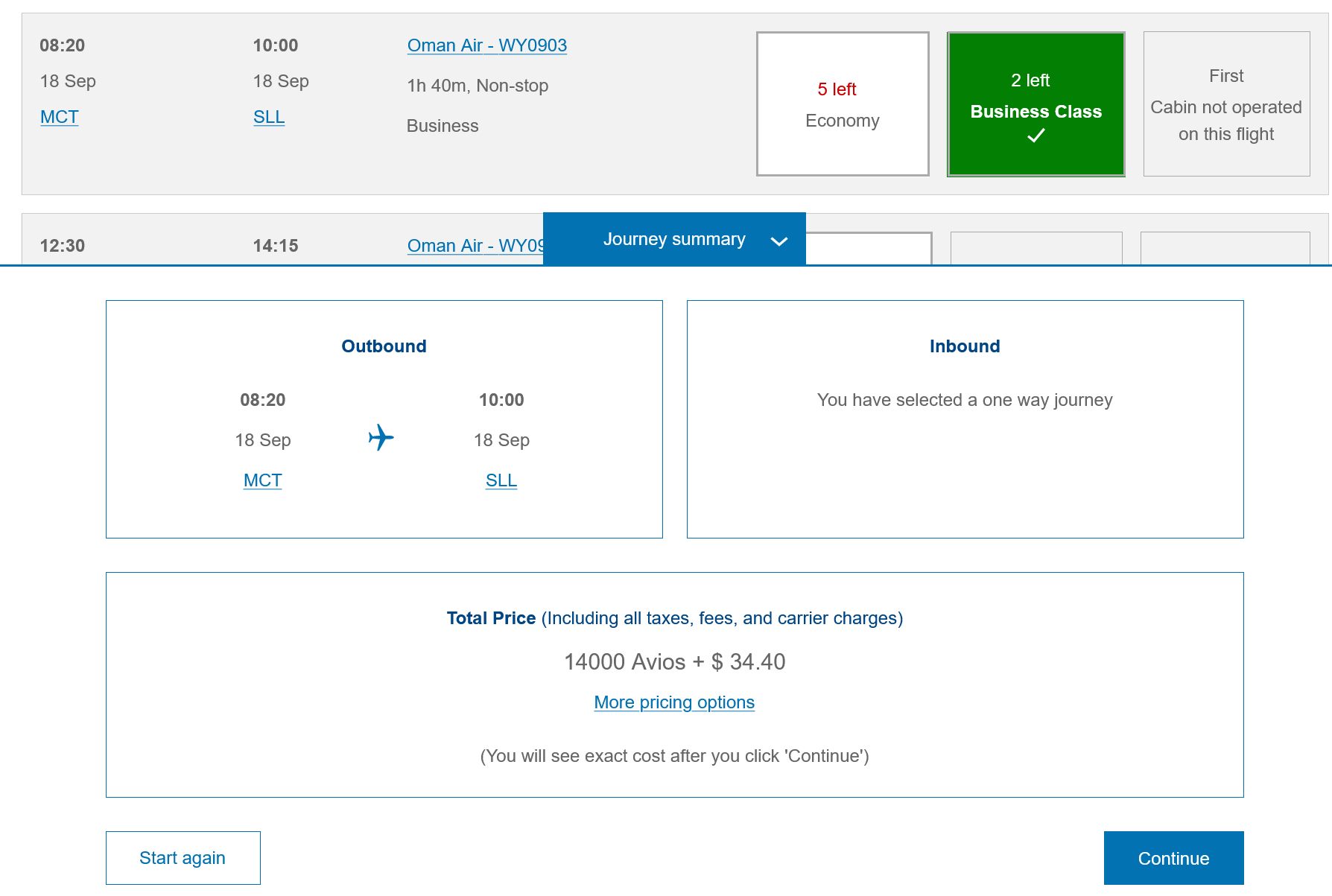Select the Economy cabin with 5 left
Screen dimensions: 1332x896
pos(843,104)
